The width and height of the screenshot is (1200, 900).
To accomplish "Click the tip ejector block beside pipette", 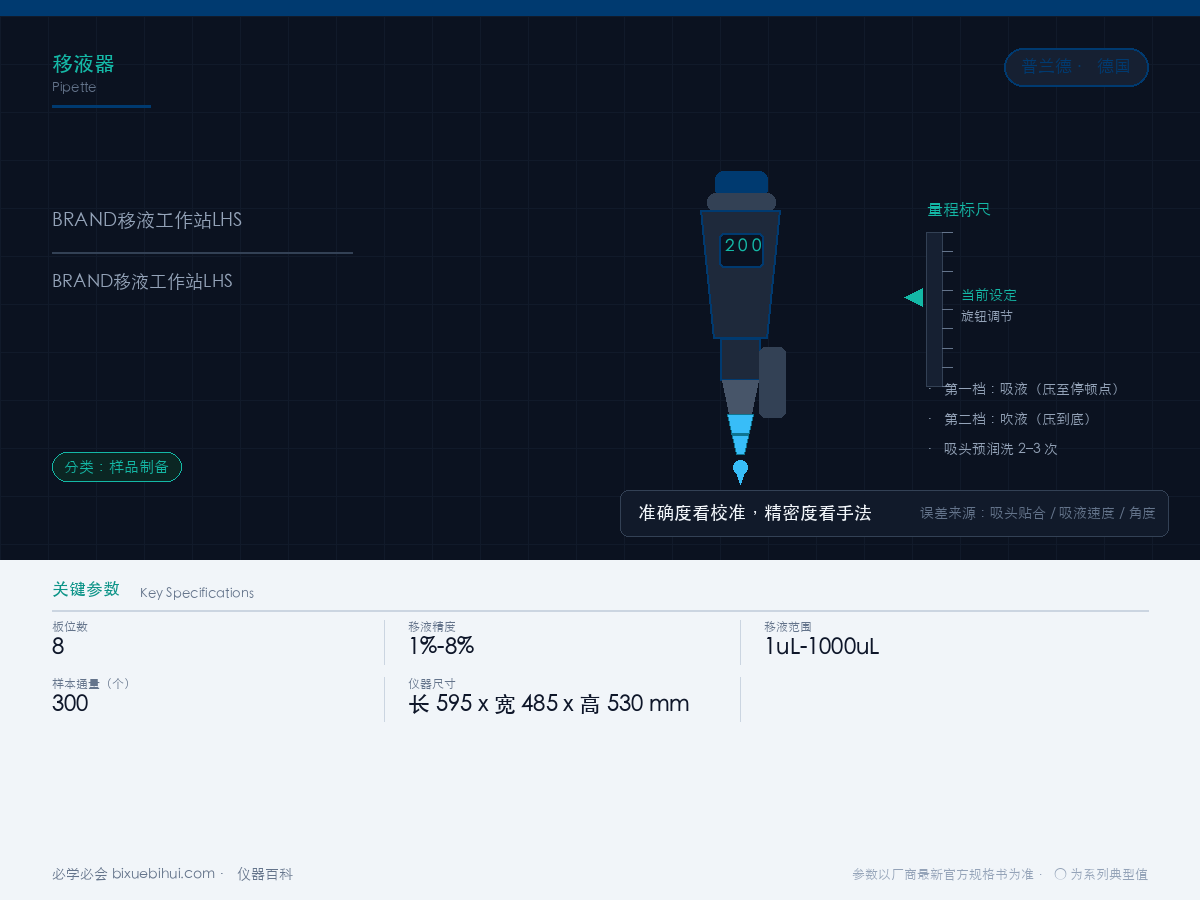I will [x=772, y=382].
